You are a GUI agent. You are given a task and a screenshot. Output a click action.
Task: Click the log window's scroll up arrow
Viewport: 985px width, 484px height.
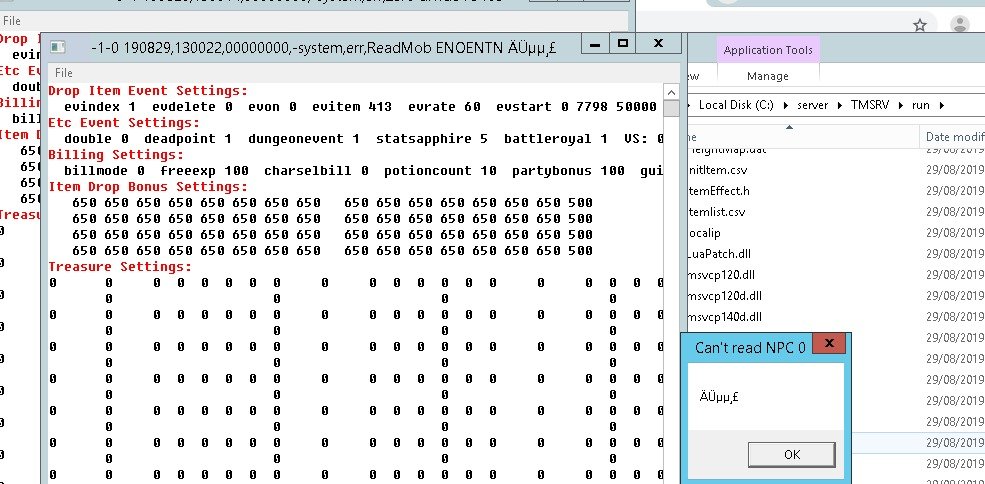(x=672, y=108)
